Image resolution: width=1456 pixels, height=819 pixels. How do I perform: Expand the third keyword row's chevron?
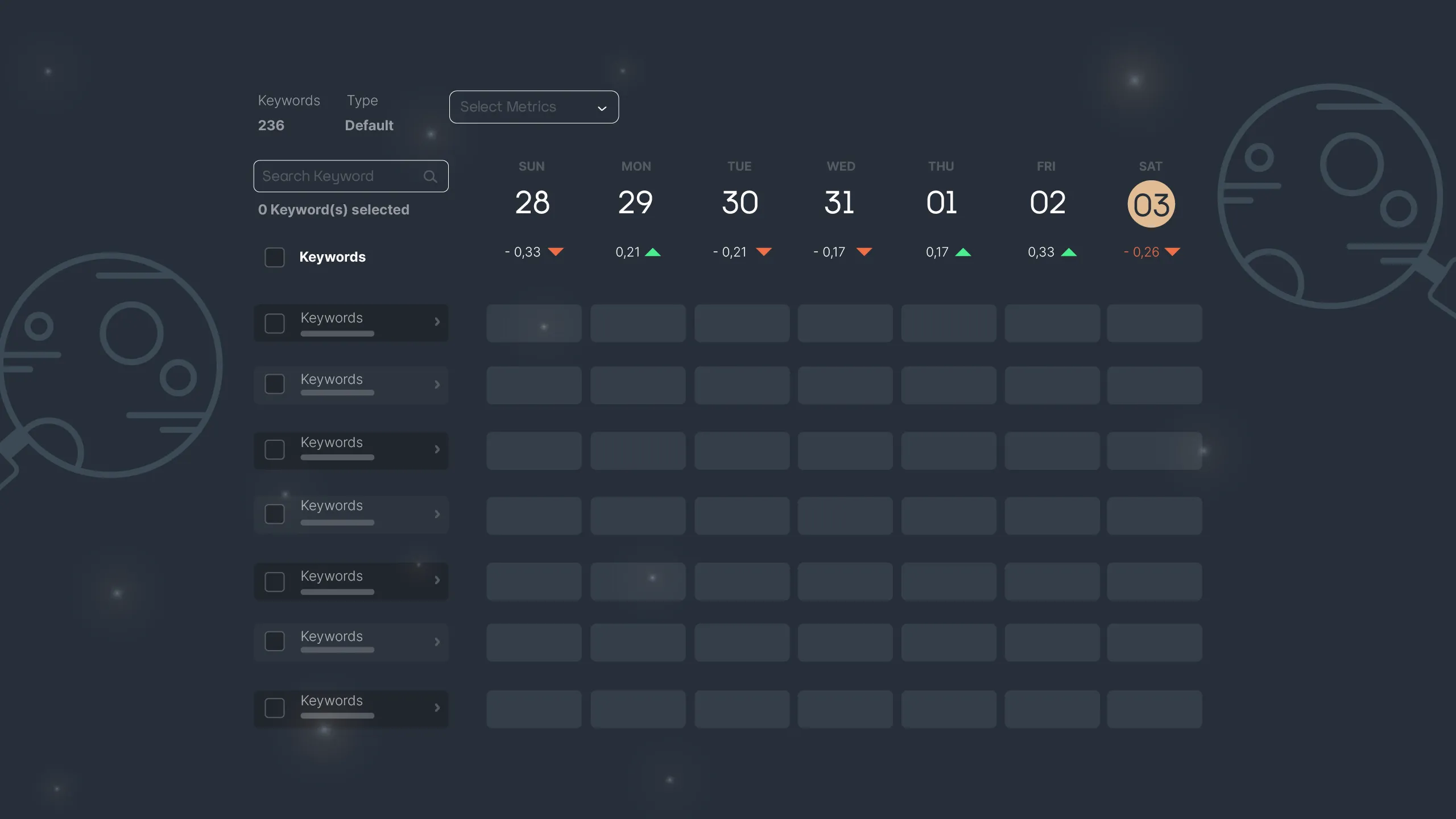tap(437, 449)
